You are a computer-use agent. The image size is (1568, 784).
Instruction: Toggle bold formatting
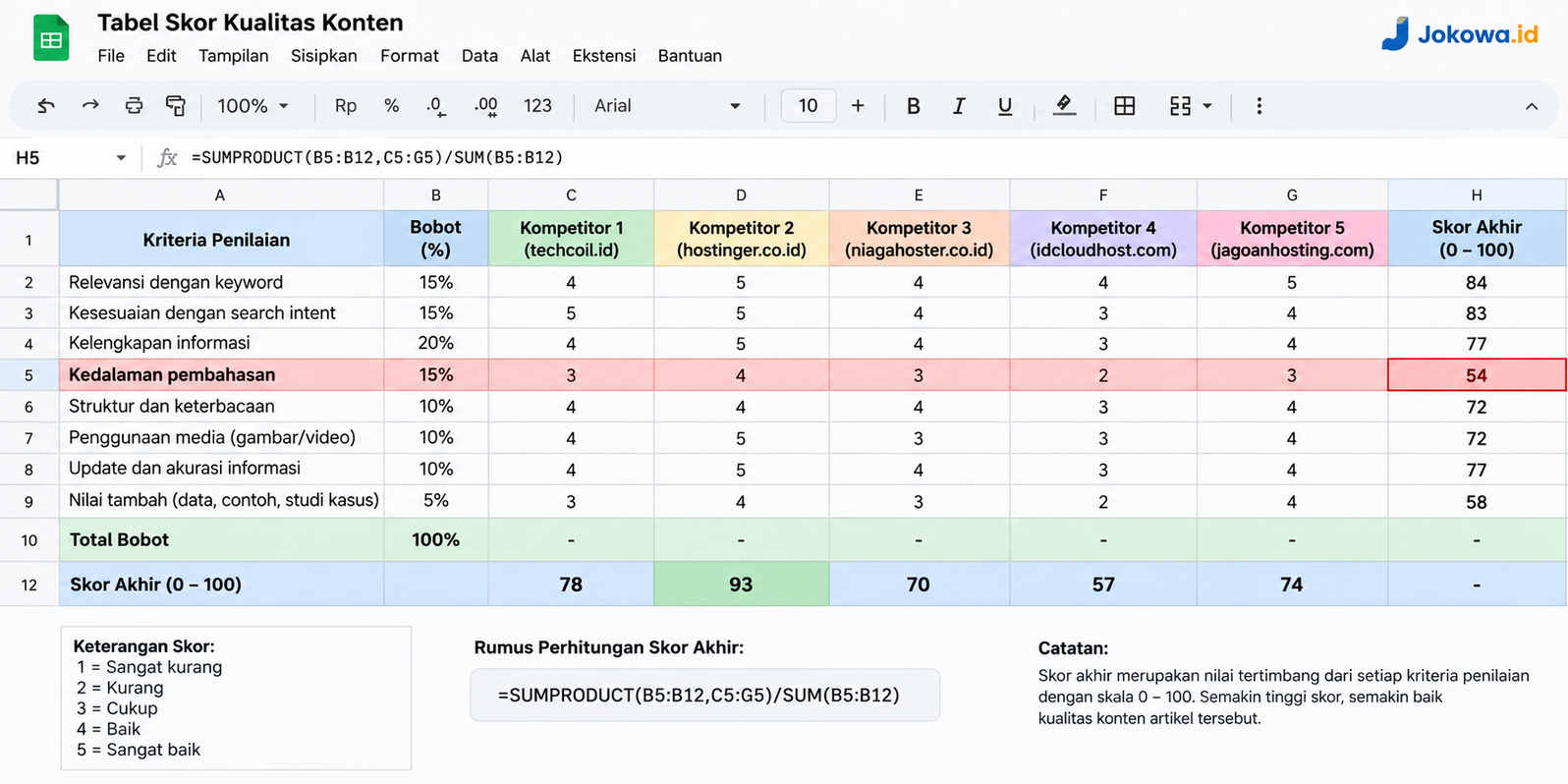(x=913, y=106)
